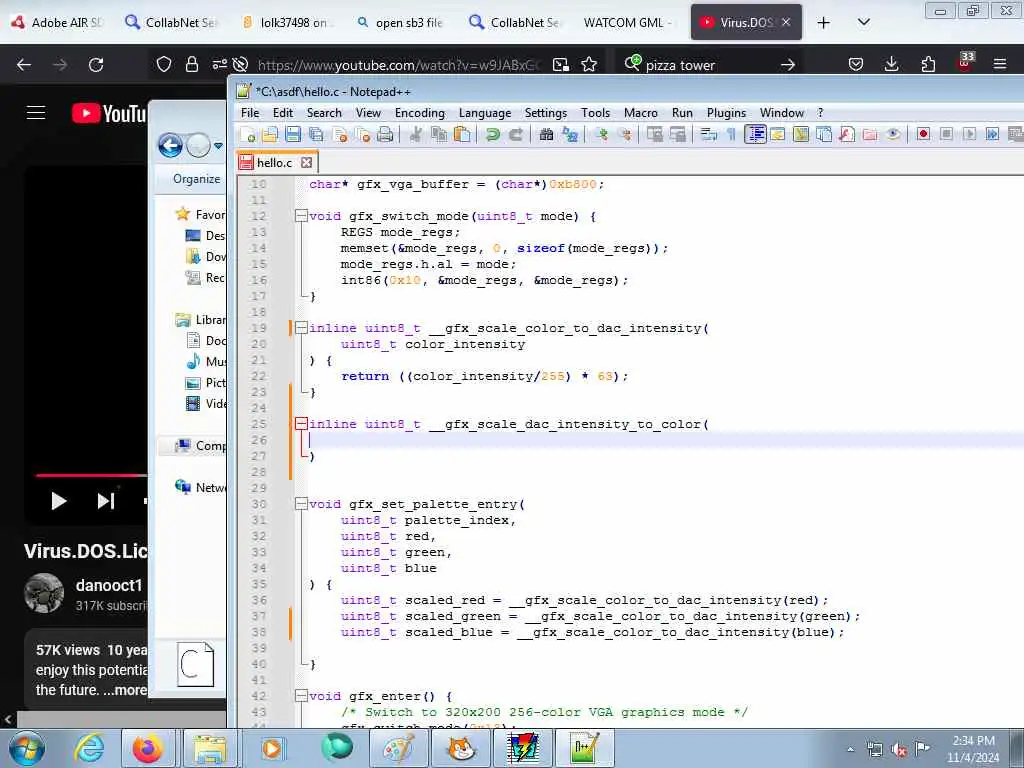Viewport: 1024px width, 768px height.
Task: Open Folder as Workspace toolbar icon
Action: (870, 135)
